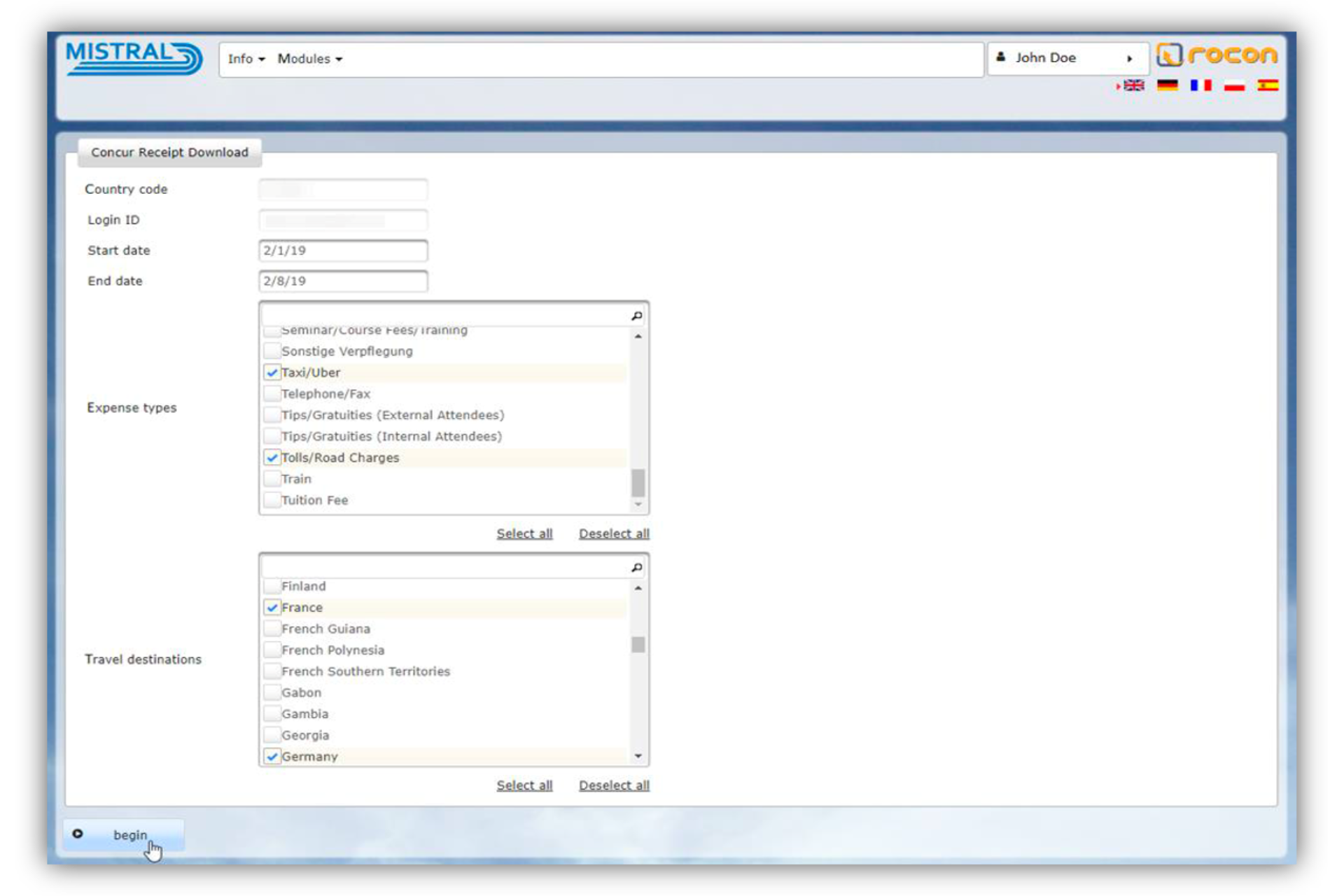1344x896 pixels.
Task: Switch language to English flag
Action: [x=1133, y=85]
